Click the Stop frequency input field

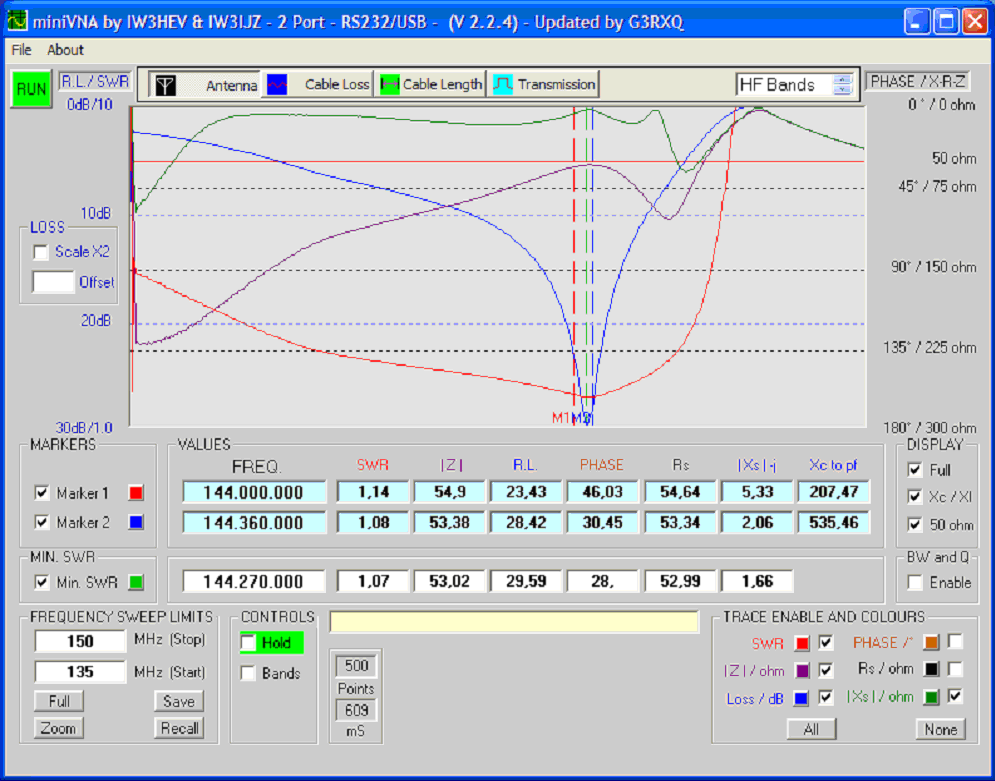80,641
